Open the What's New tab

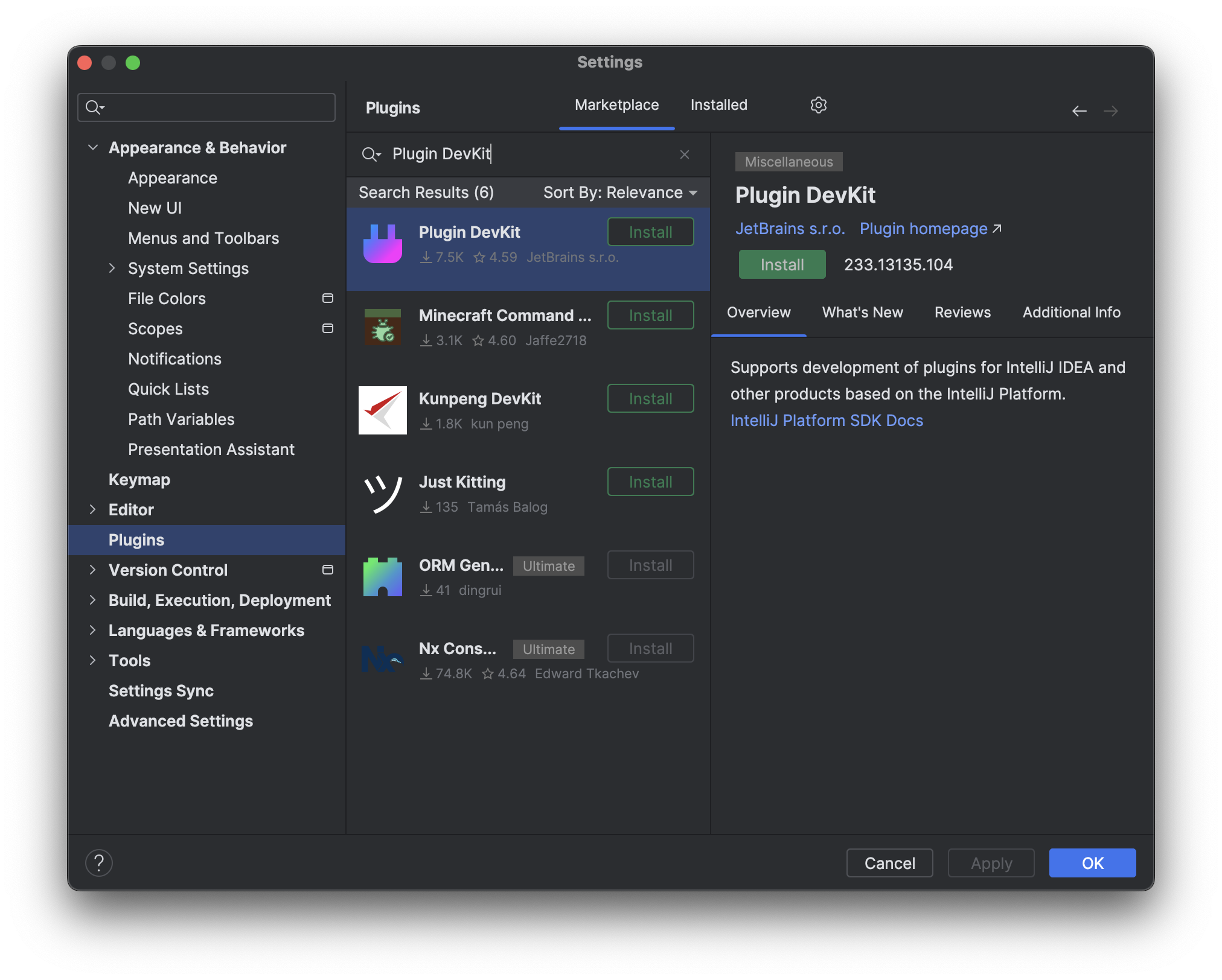[x=862, y=313]
